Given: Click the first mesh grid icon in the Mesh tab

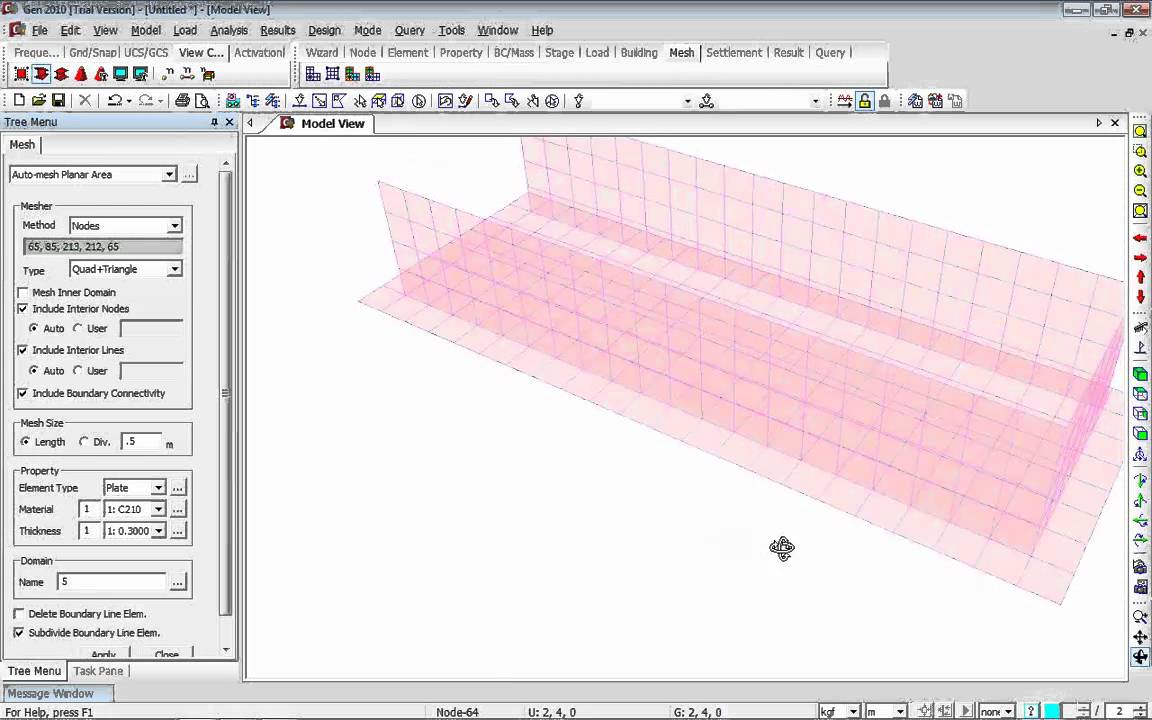Looking at the screenshot, I should 313,74.
